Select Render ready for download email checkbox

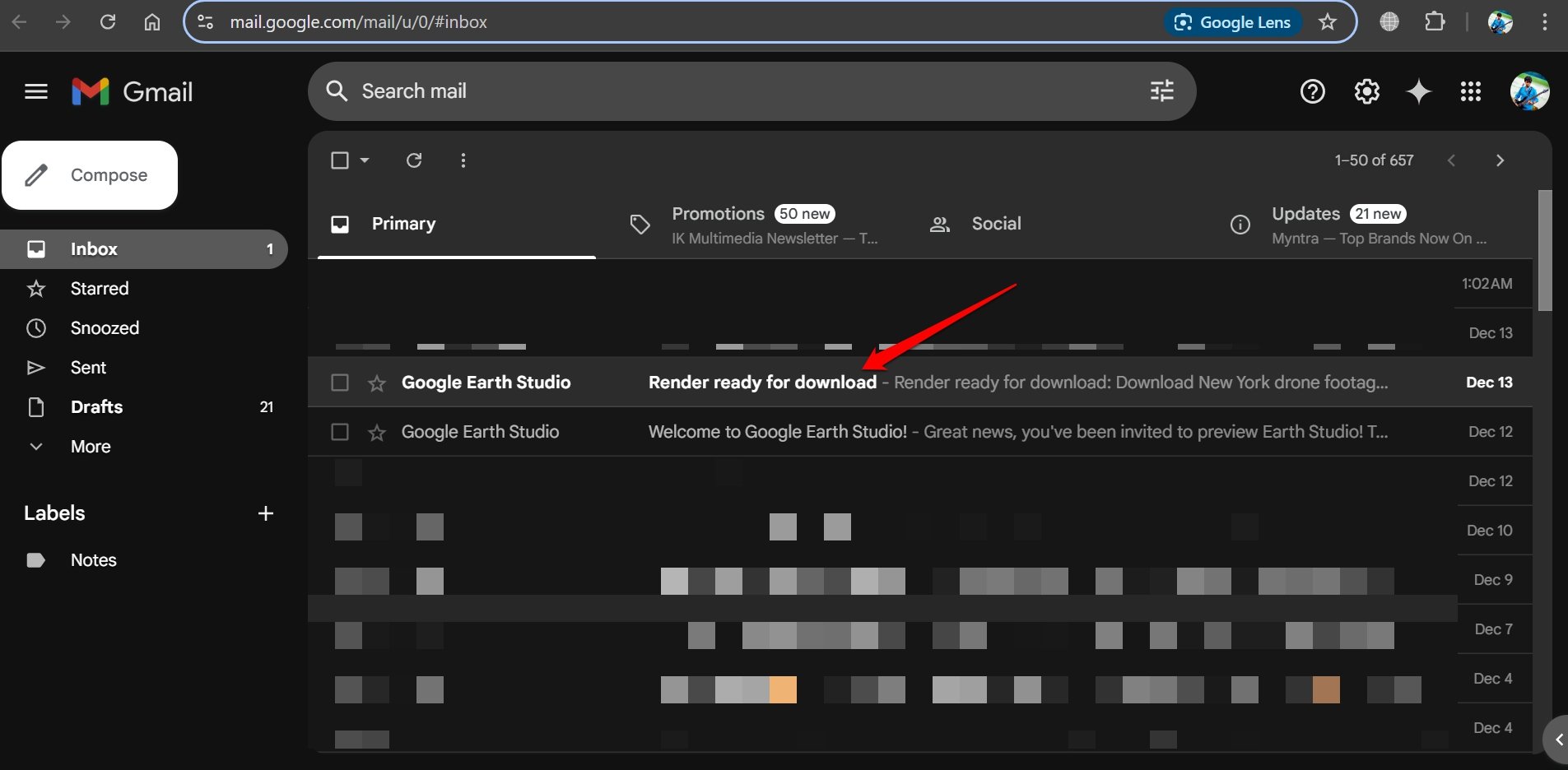coord(340,383)
